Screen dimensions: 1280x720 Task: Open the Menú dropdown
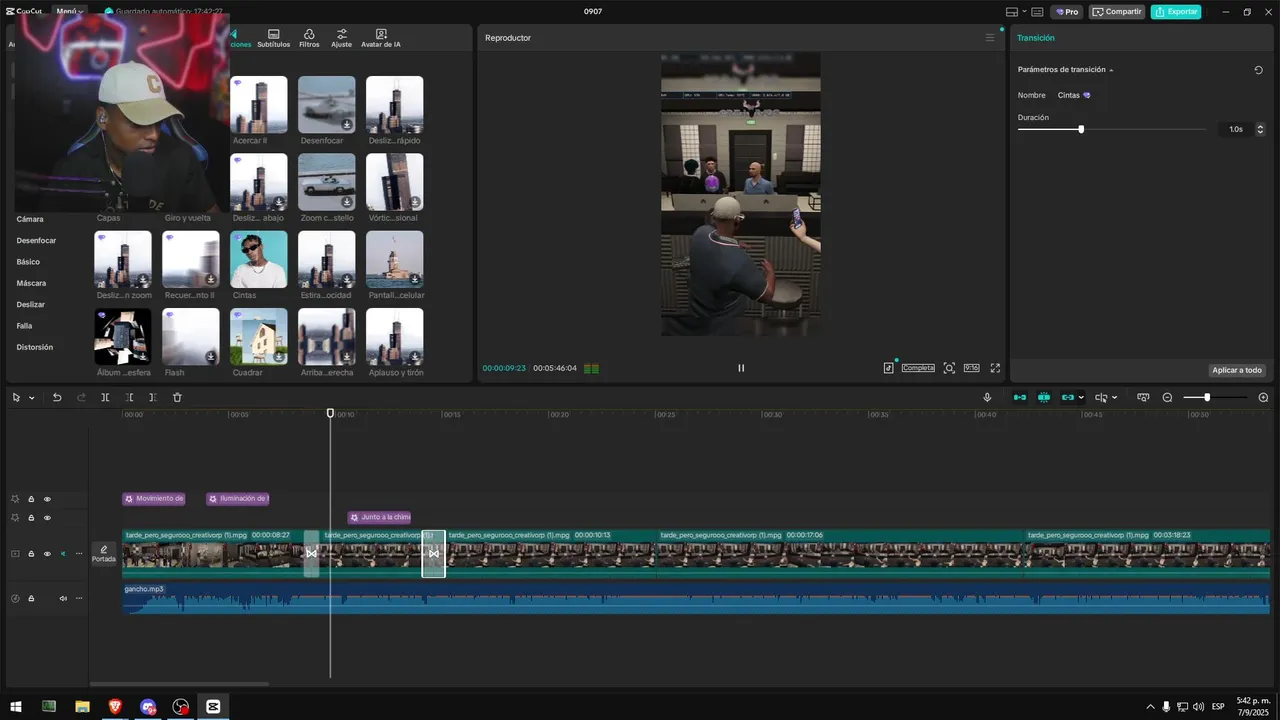click(x=70, y=11)
